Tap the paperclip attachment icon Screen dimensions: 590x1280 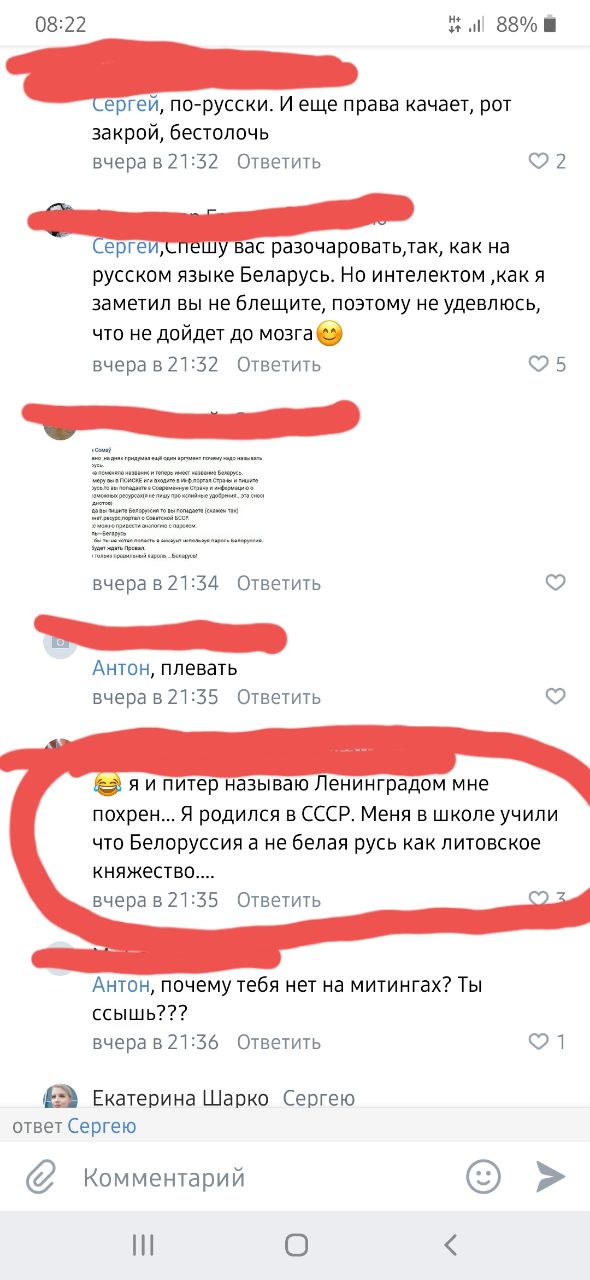tap(40, 1177)
